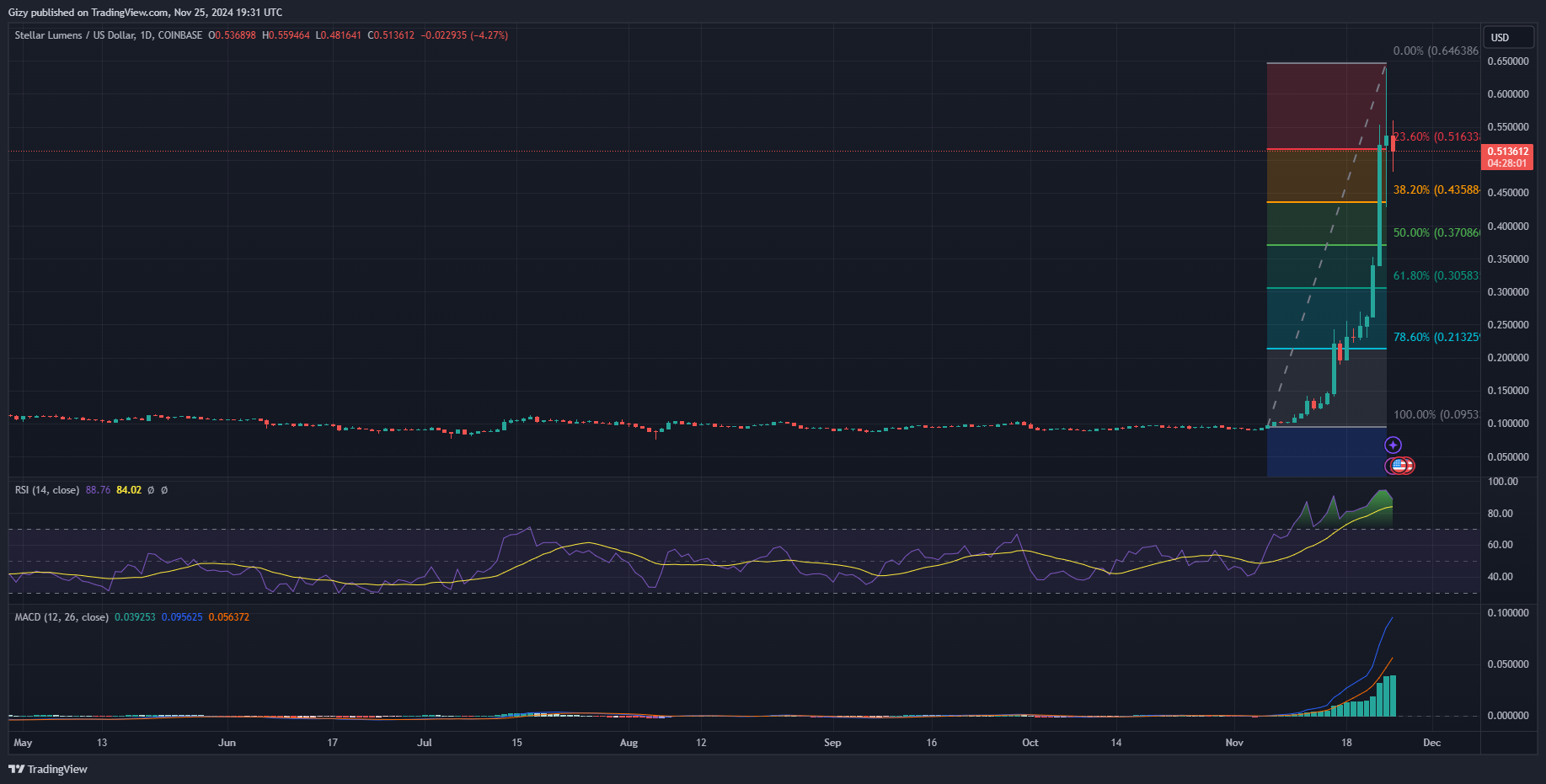Click the current price label 0.513612
The width and height of the screenshot is (1546, 784).
(1508, 152)
